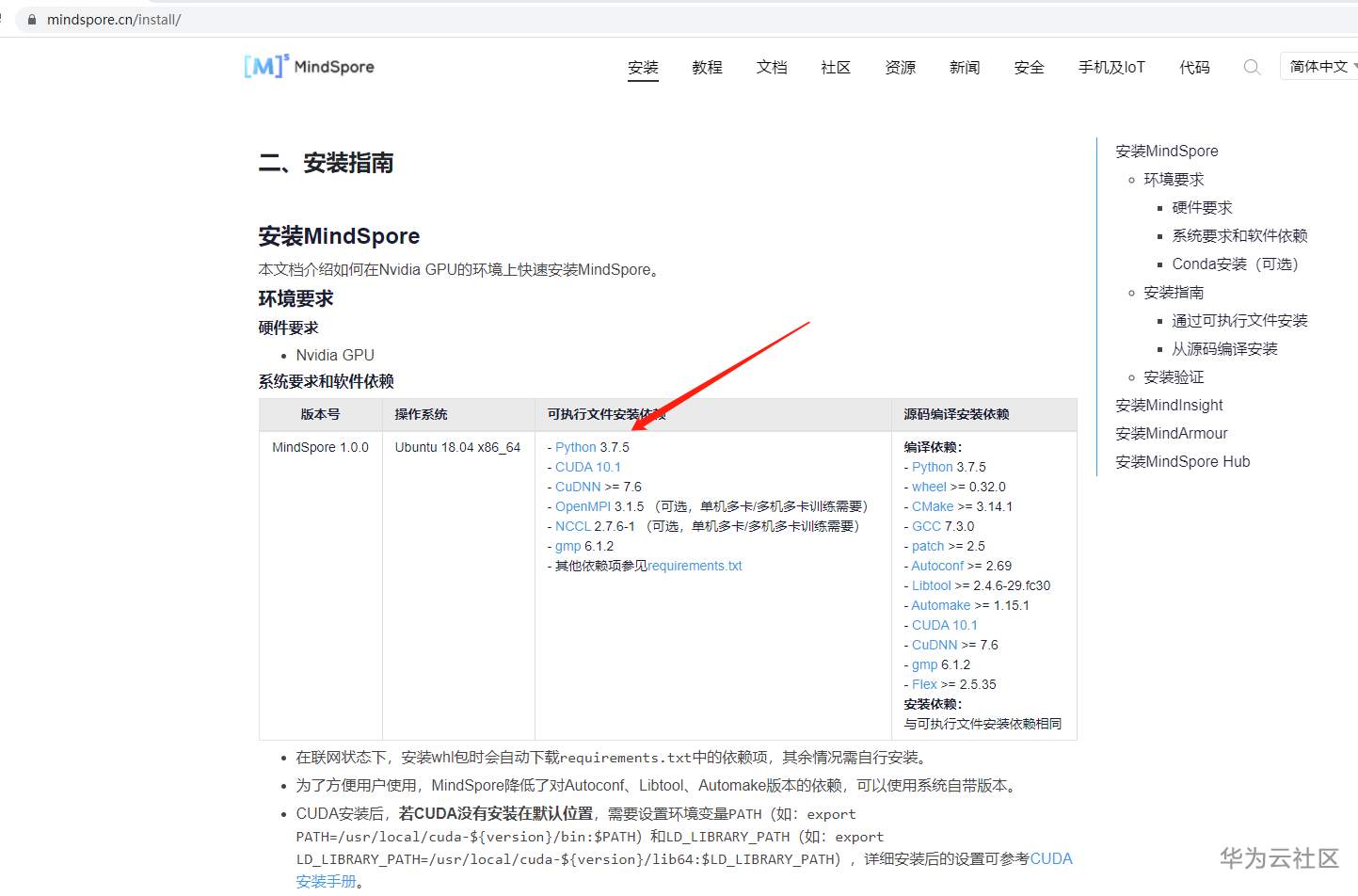
Task: Click the 系统要求和软件依赖 heading above the table
Action: coord(326,381)
